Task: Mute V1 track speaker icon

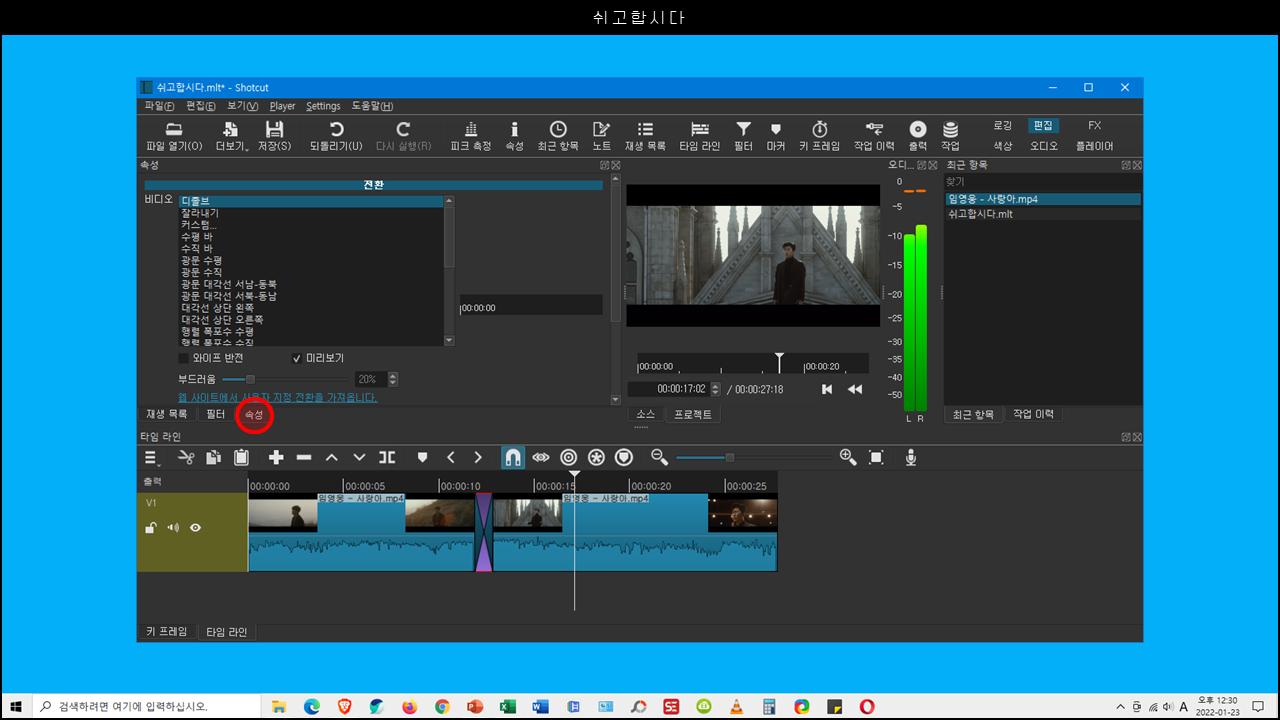Action: (173, 528)
